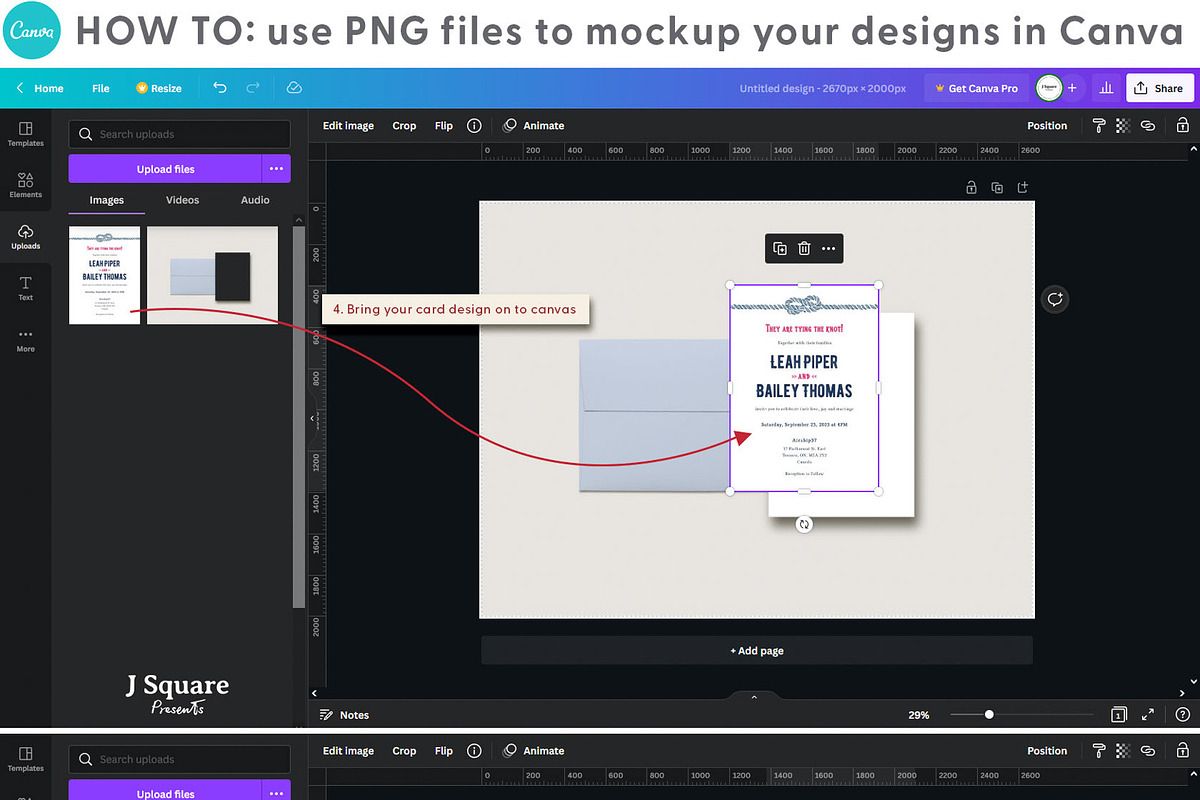Click the help question mark button
The image size is (1200, 800).
pos(1183,714)
